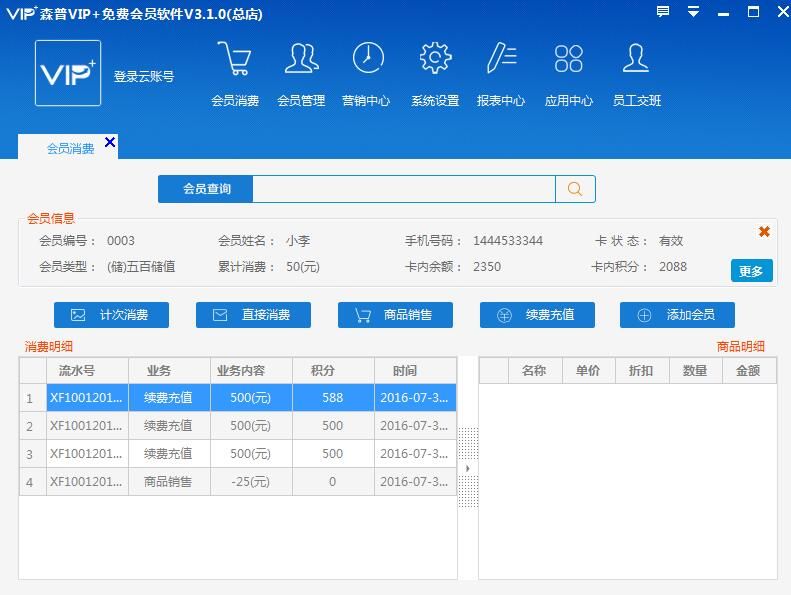Close the 会员消费 tab

pos(110,143)
